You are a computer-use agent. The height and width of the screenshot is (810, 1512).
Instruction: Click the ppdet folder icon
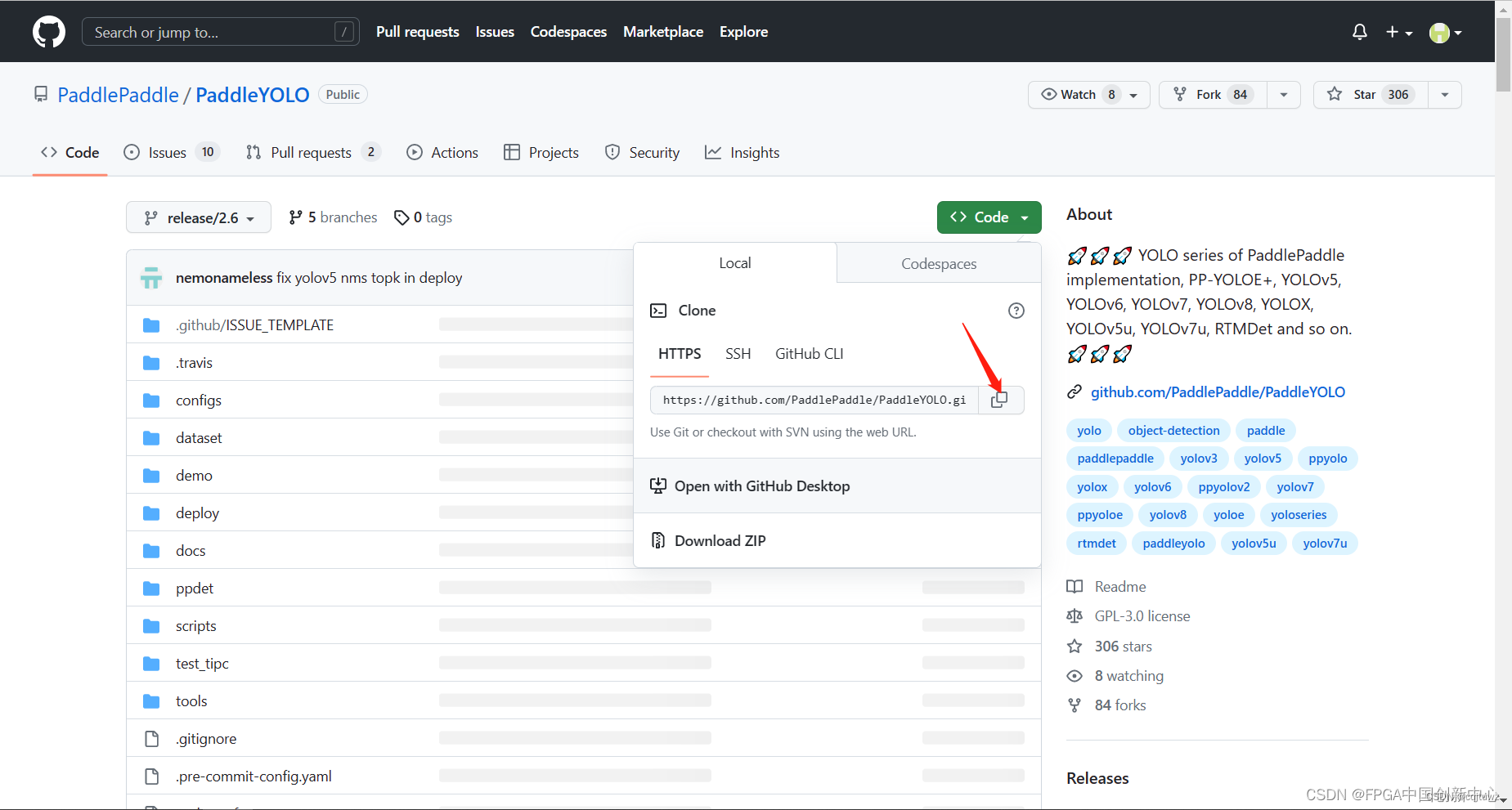pos(151,588)
